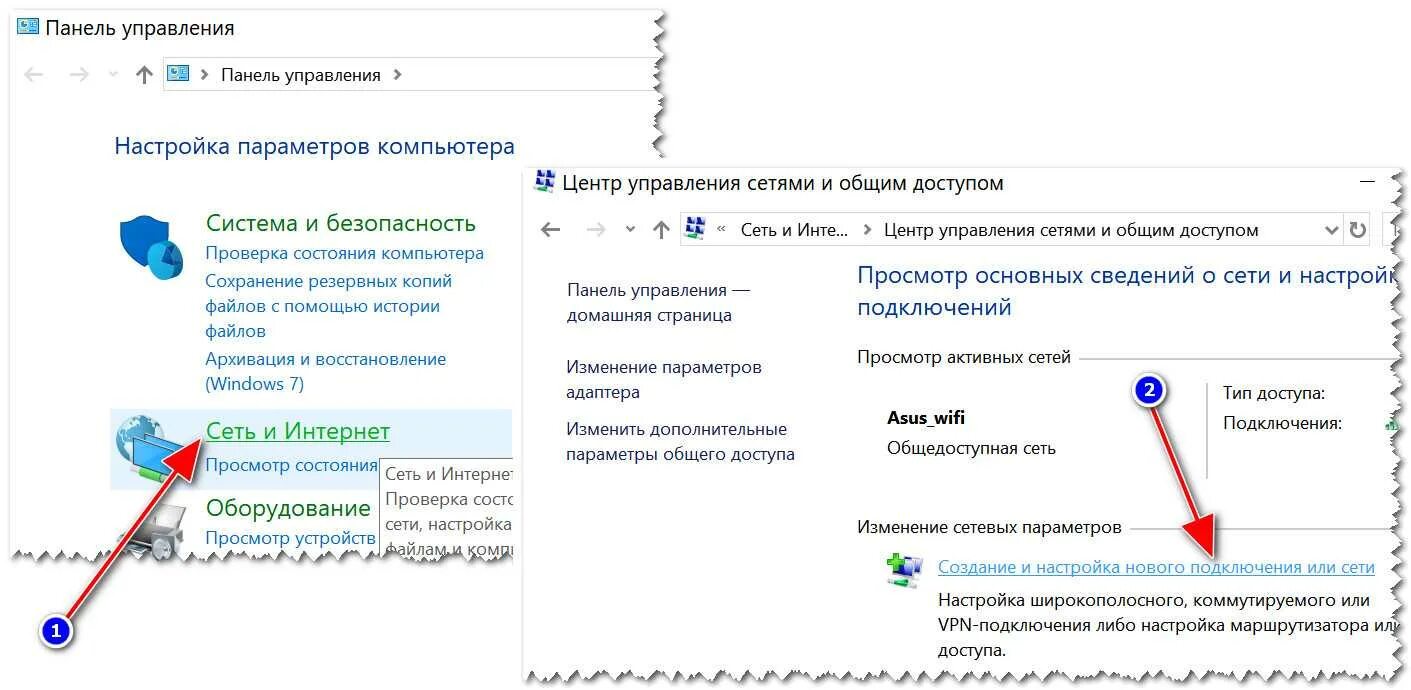Viewport: 1411px width, 690px height.
Task: Open address bar history dropdown in Network Center
Action: click(x=1331, y=230)
